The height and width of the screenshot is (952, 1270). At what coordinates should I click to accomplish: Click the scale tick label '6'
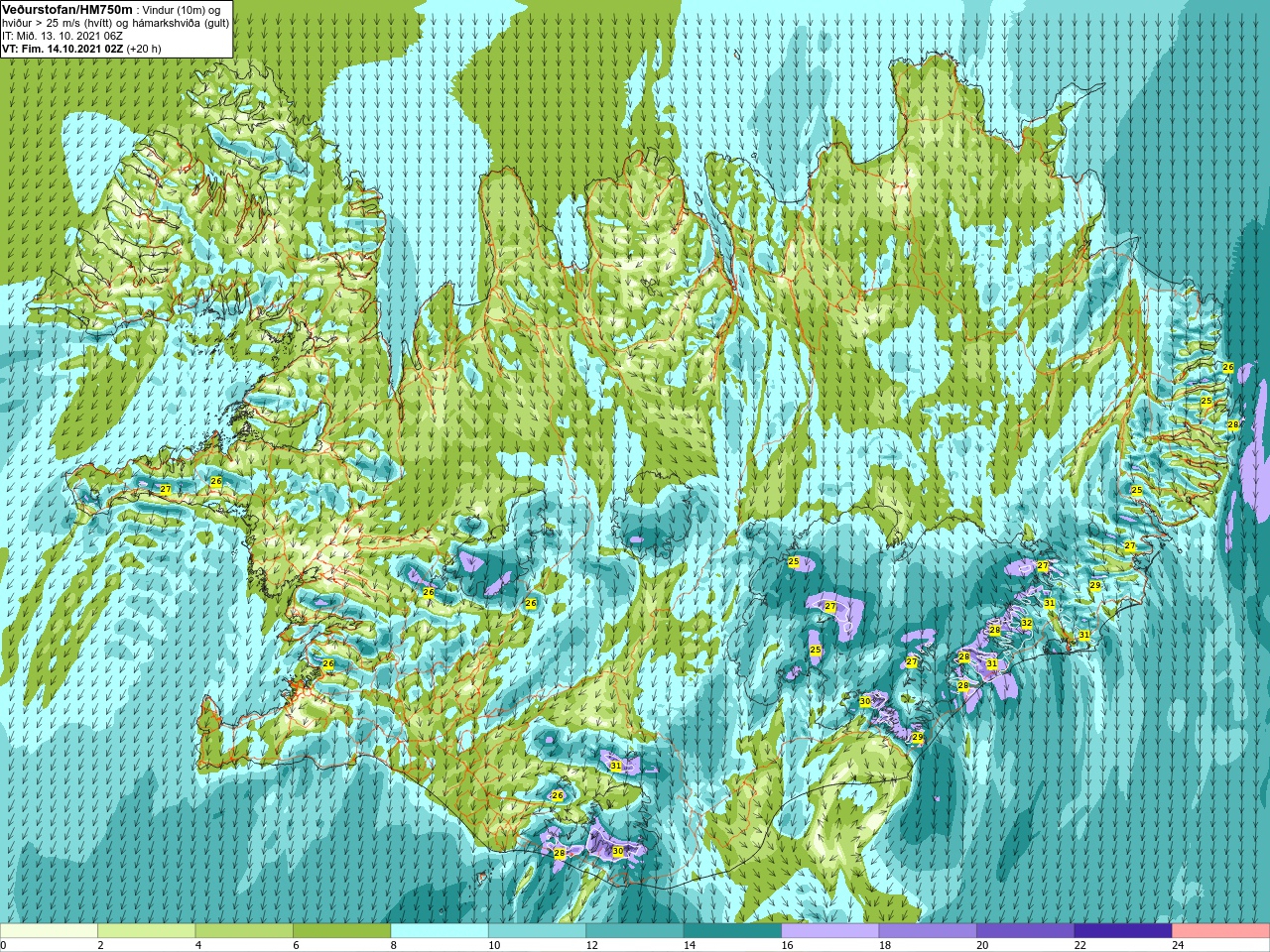pyautogui.click(x=296, y=945)
